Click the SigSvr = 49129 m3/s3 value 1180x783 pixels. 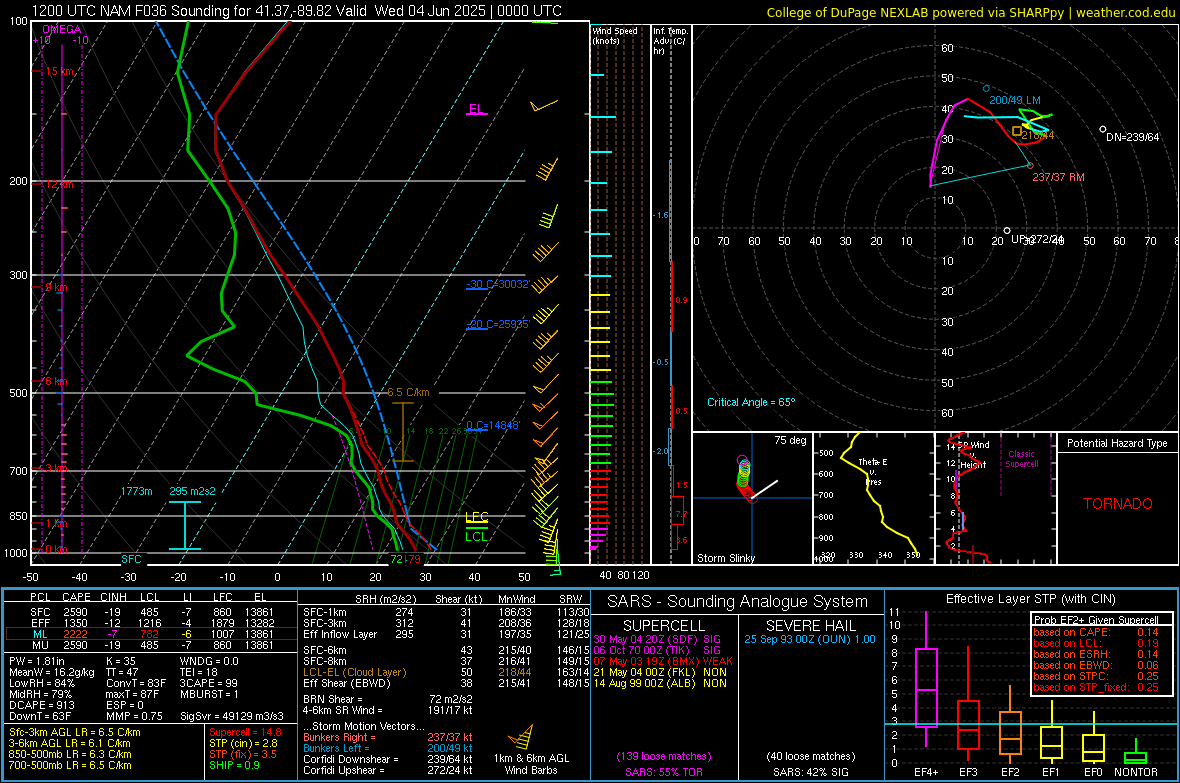point(232,716)
